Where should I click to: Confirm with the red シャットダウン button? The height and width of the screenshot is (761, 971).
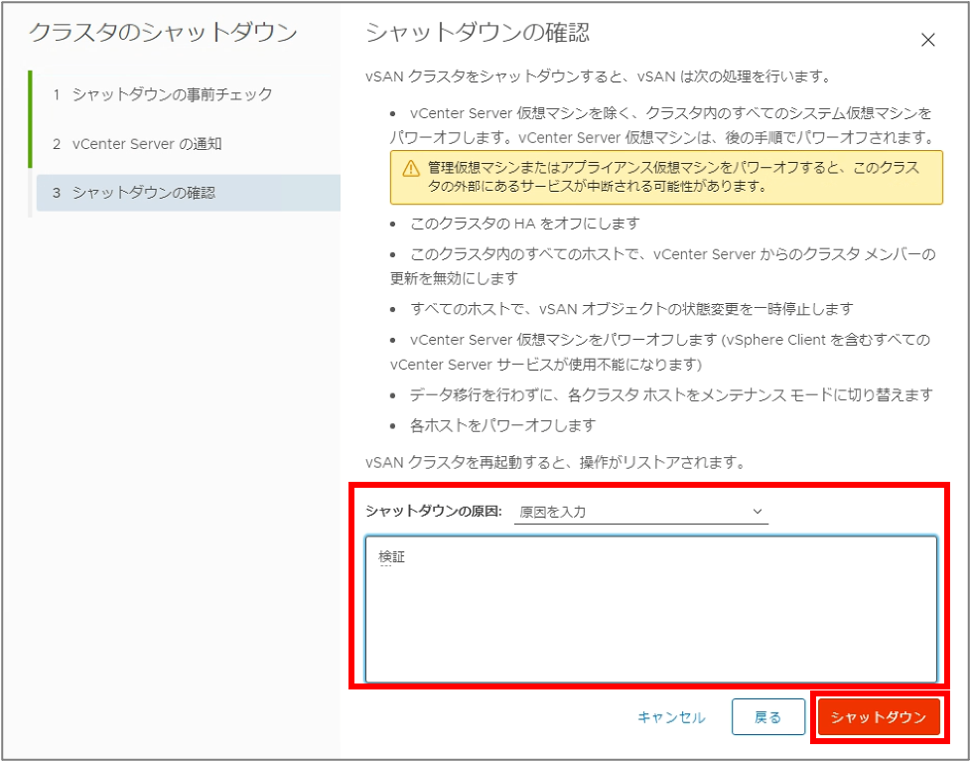(878, 717)
